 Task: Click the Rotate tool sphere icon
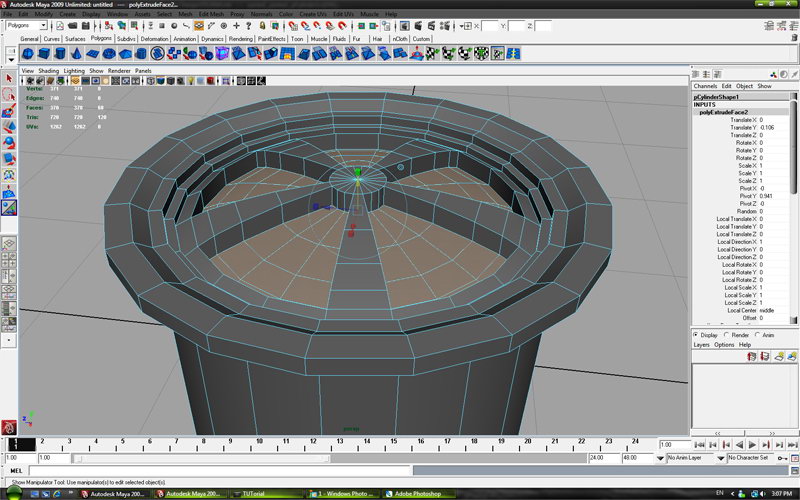point(9,142)
